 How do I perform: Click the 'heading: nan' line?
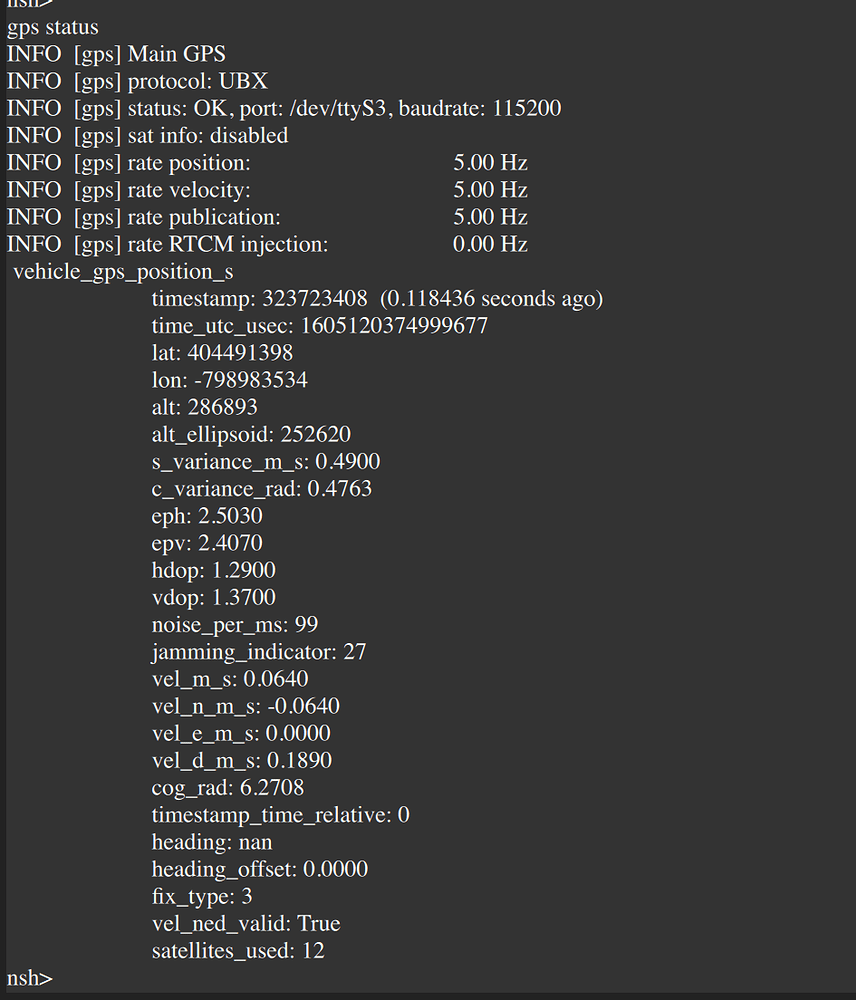tap(212, 842)
